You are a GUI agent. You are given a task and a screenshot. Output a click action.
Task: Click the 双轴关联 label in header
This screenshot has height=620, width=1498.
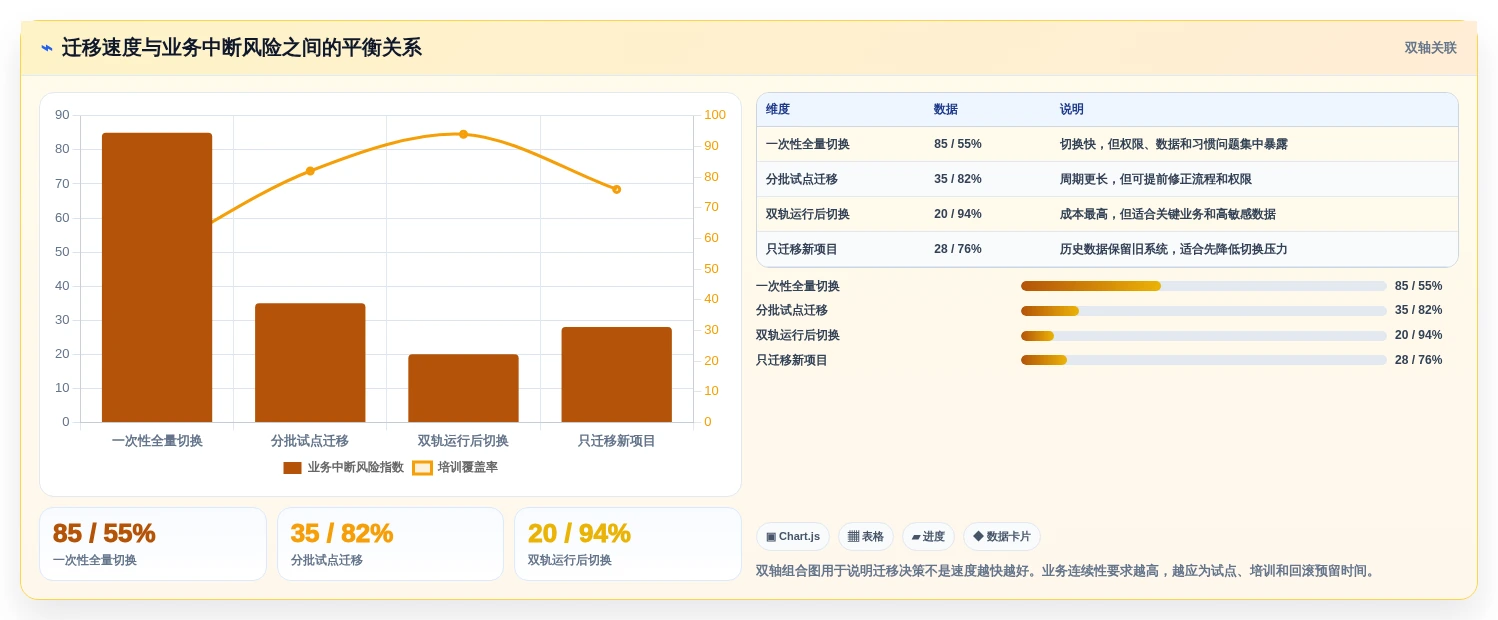pyautogui.click(x=1430, y=48)
